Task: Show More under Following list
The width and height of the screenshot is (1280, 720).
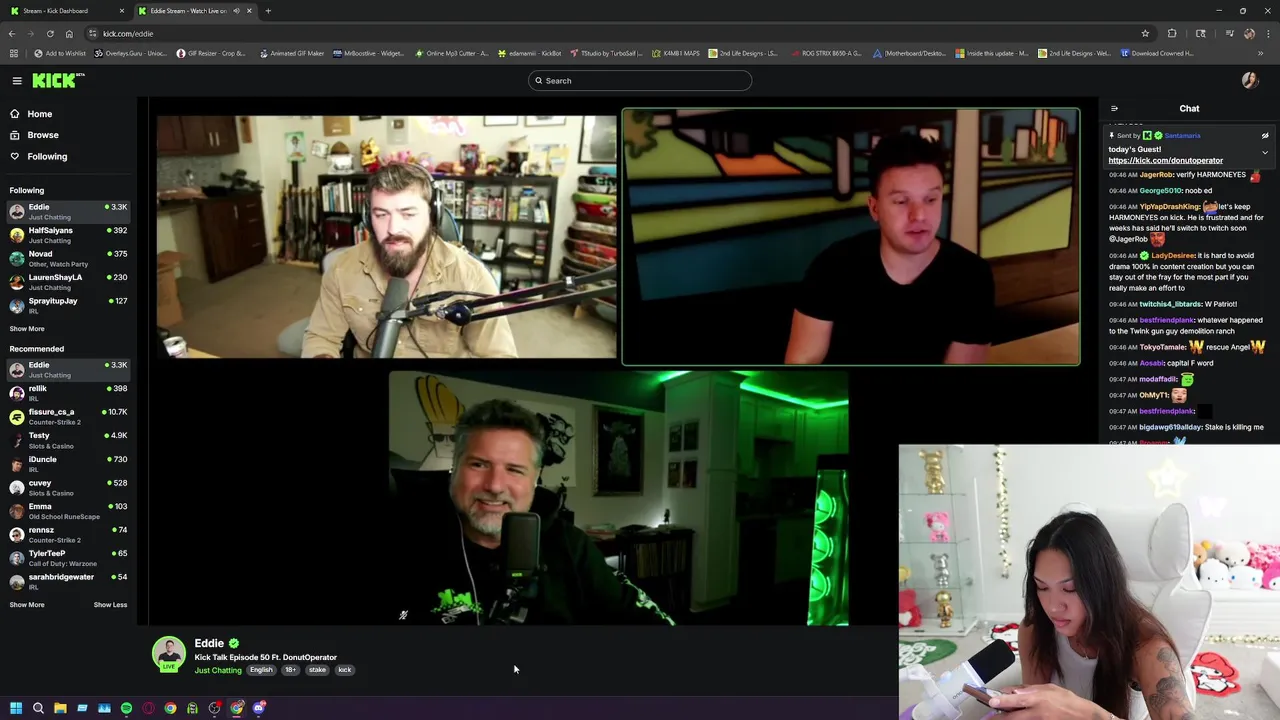Action: click(x=27, y=329)
